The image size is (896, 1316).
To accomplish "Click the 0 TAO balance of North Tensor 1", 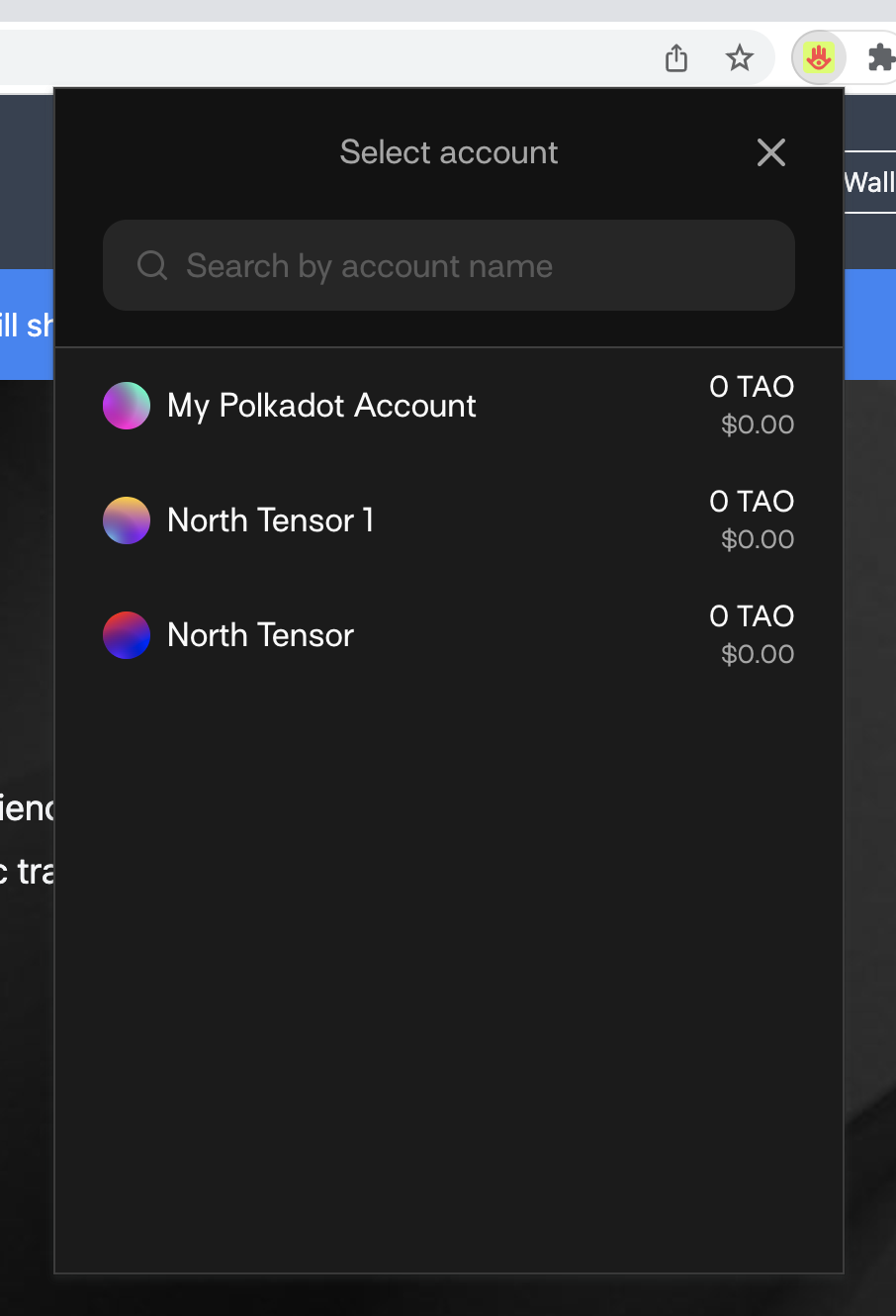I will [x=752, y=502].
